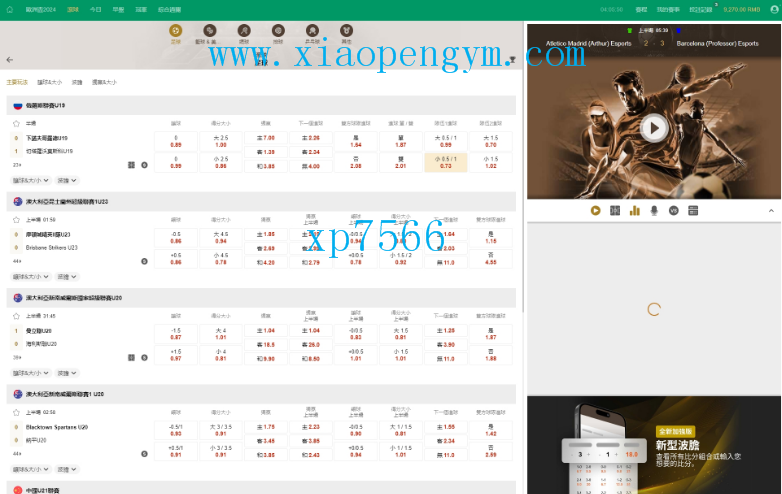Select the other sports icon

347,30
